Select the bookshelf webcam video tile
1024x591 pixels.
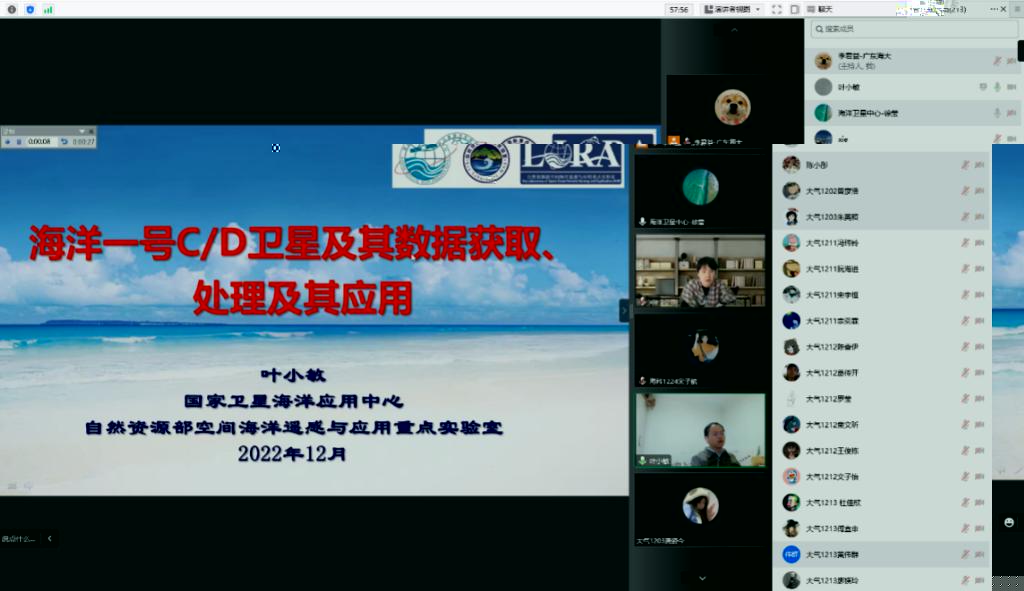pyautogui.click(x=700, y=271)
